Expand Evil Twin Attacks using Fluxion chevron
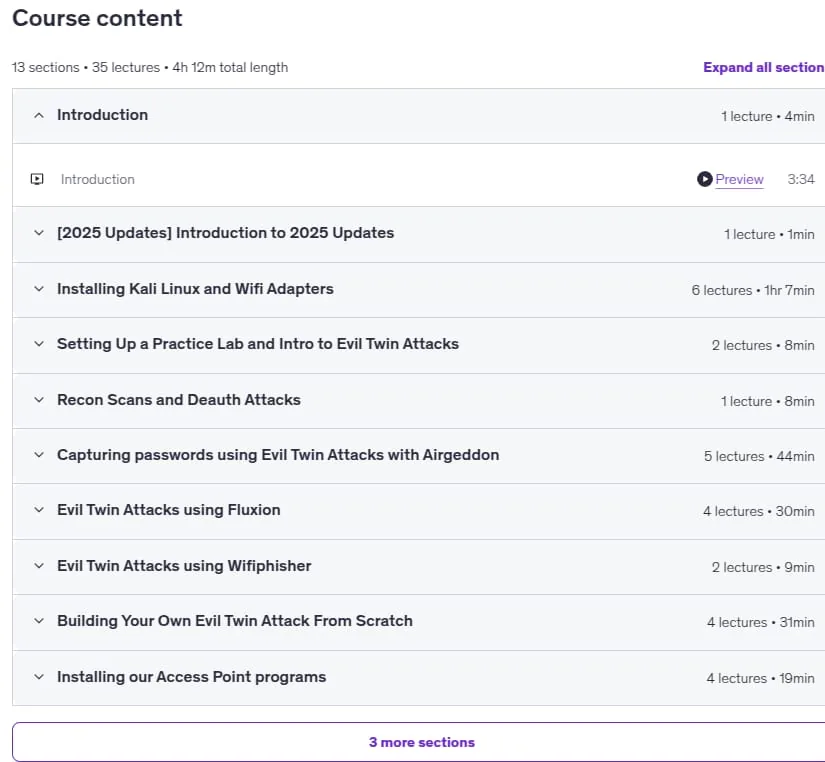Image resolution: width=825 pixels, height=762 pixels. [39, 509]
